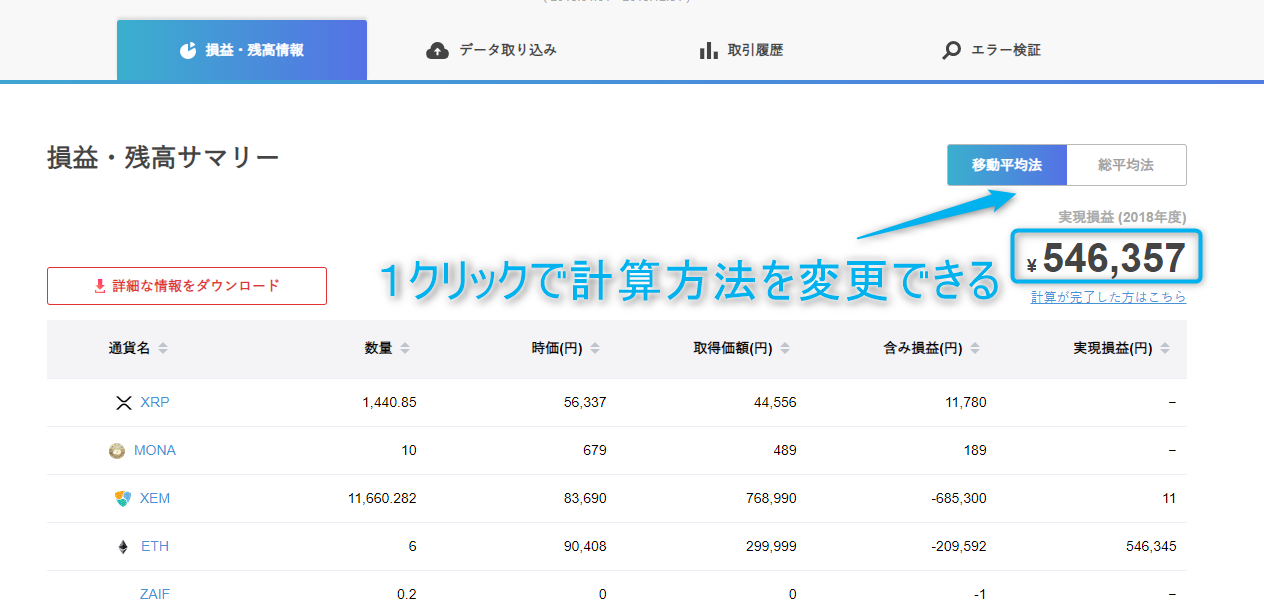Click the XRP currency icon
The image size is (1264, 606).
124,403
